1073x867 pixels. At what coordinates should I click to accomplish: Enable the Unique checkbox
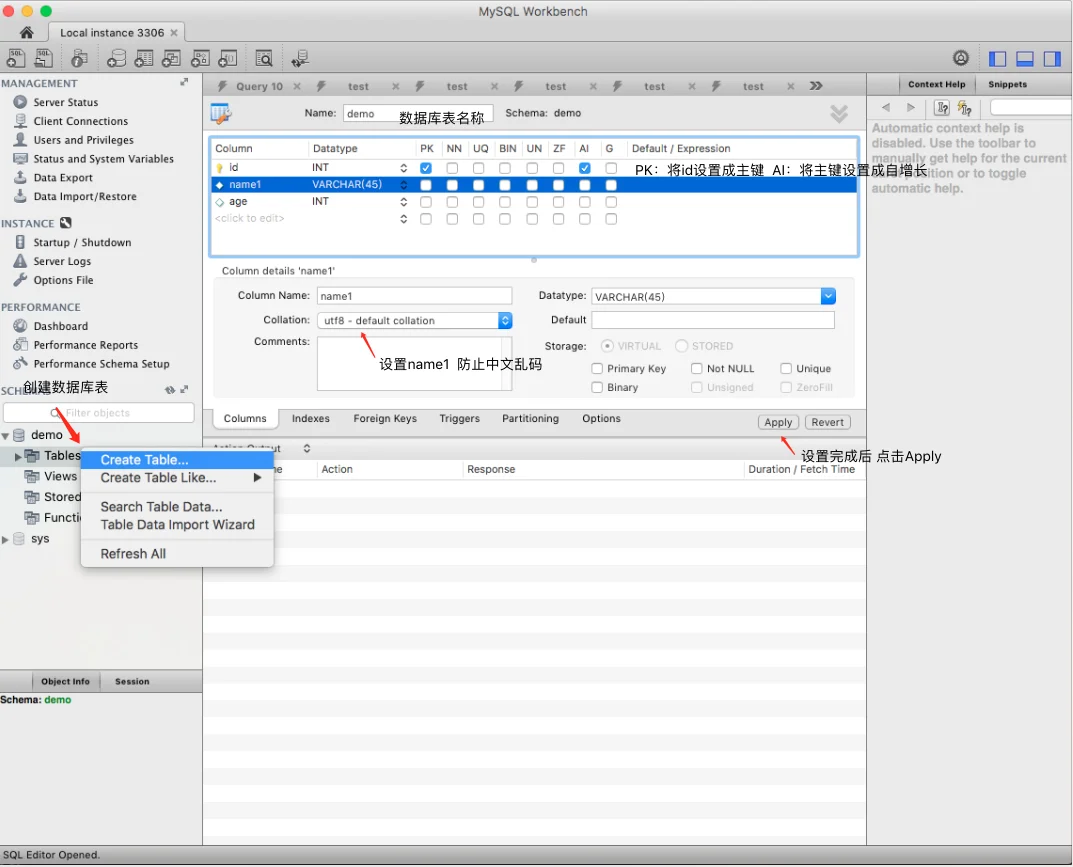point(786,368)
